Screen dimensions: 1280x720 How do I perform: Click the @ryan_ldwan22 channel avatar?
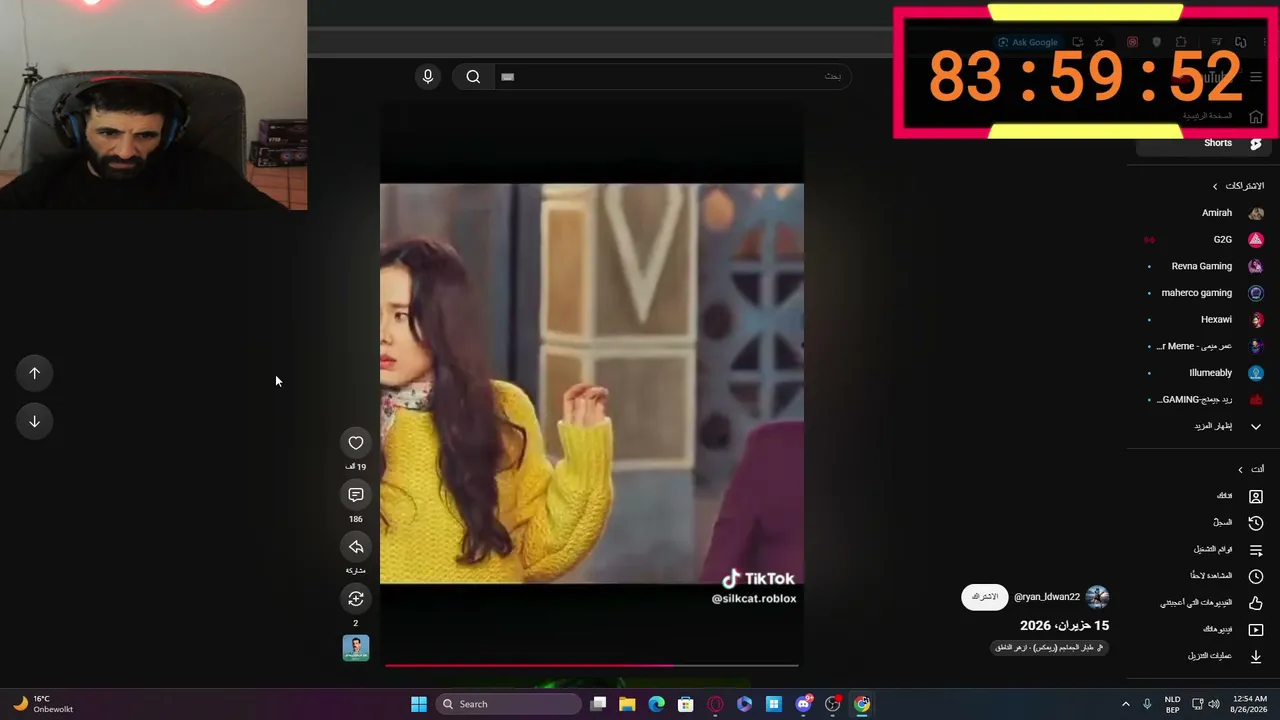(x=1097, y=597)
